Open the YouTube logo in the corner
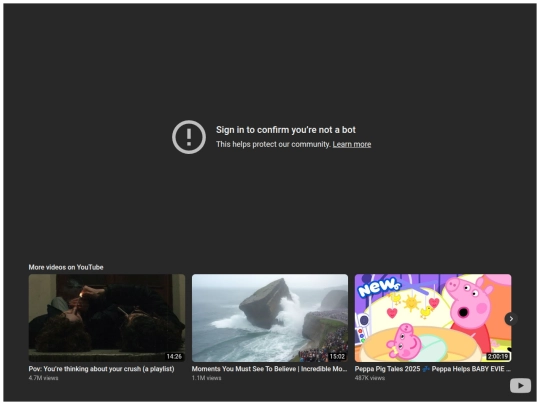Viewport: 540px width, 405px height. pyautogui.click(x=520, y=385)
